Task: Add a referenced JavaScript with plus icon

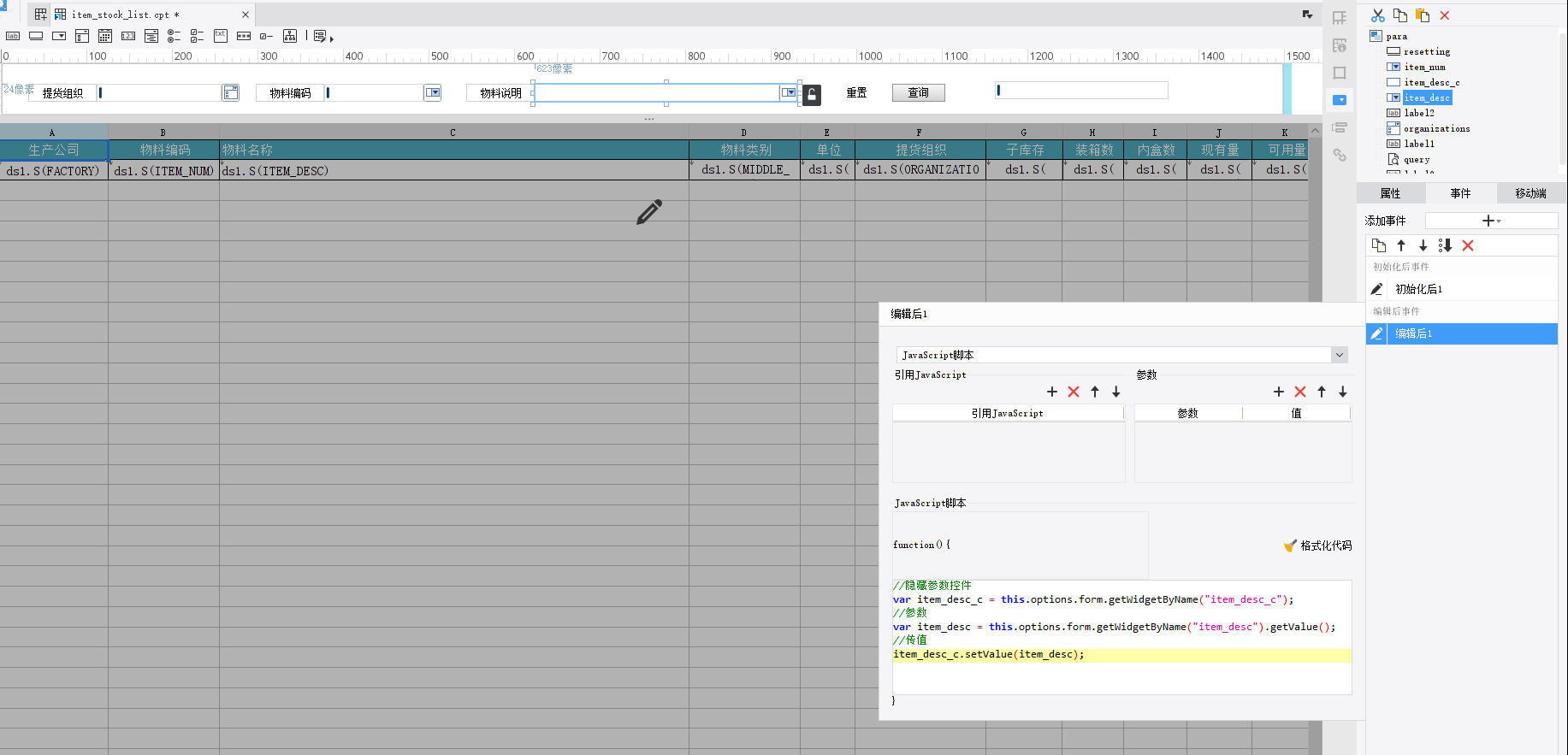Action: tap(1052, 392)
